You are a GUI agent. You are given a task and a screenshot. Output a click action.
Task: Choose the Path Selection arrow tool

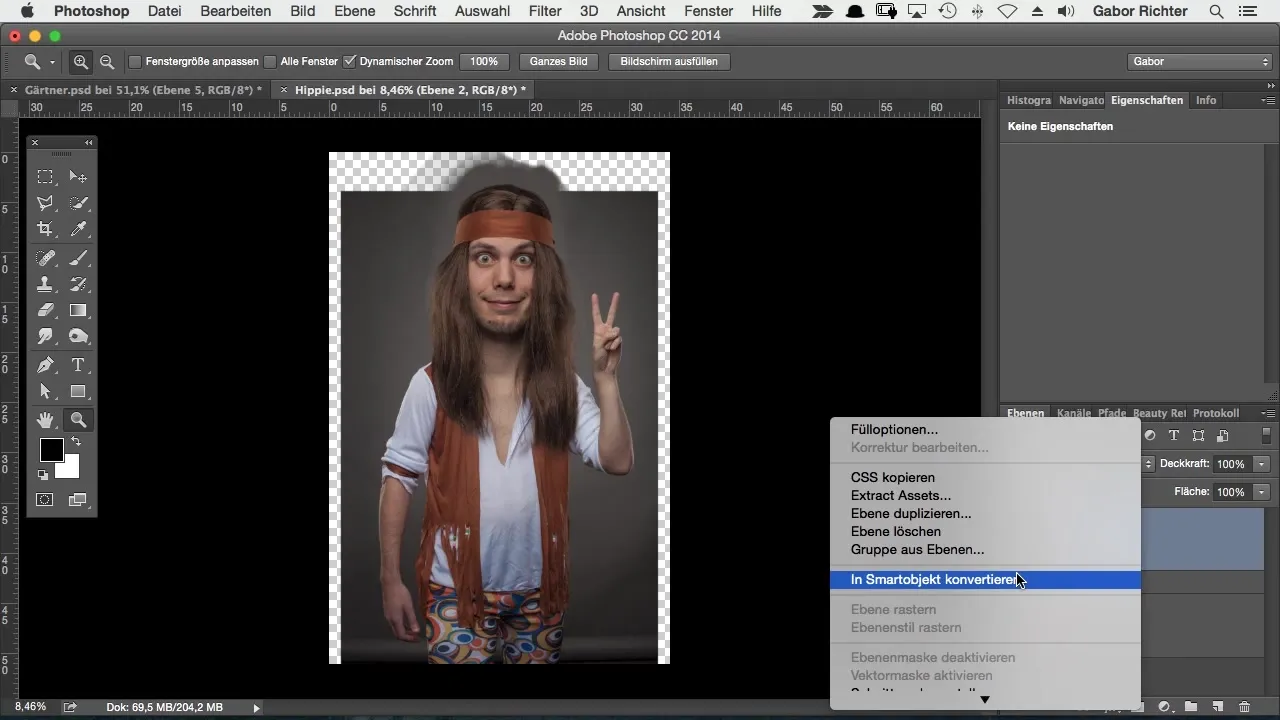[45, 391]
